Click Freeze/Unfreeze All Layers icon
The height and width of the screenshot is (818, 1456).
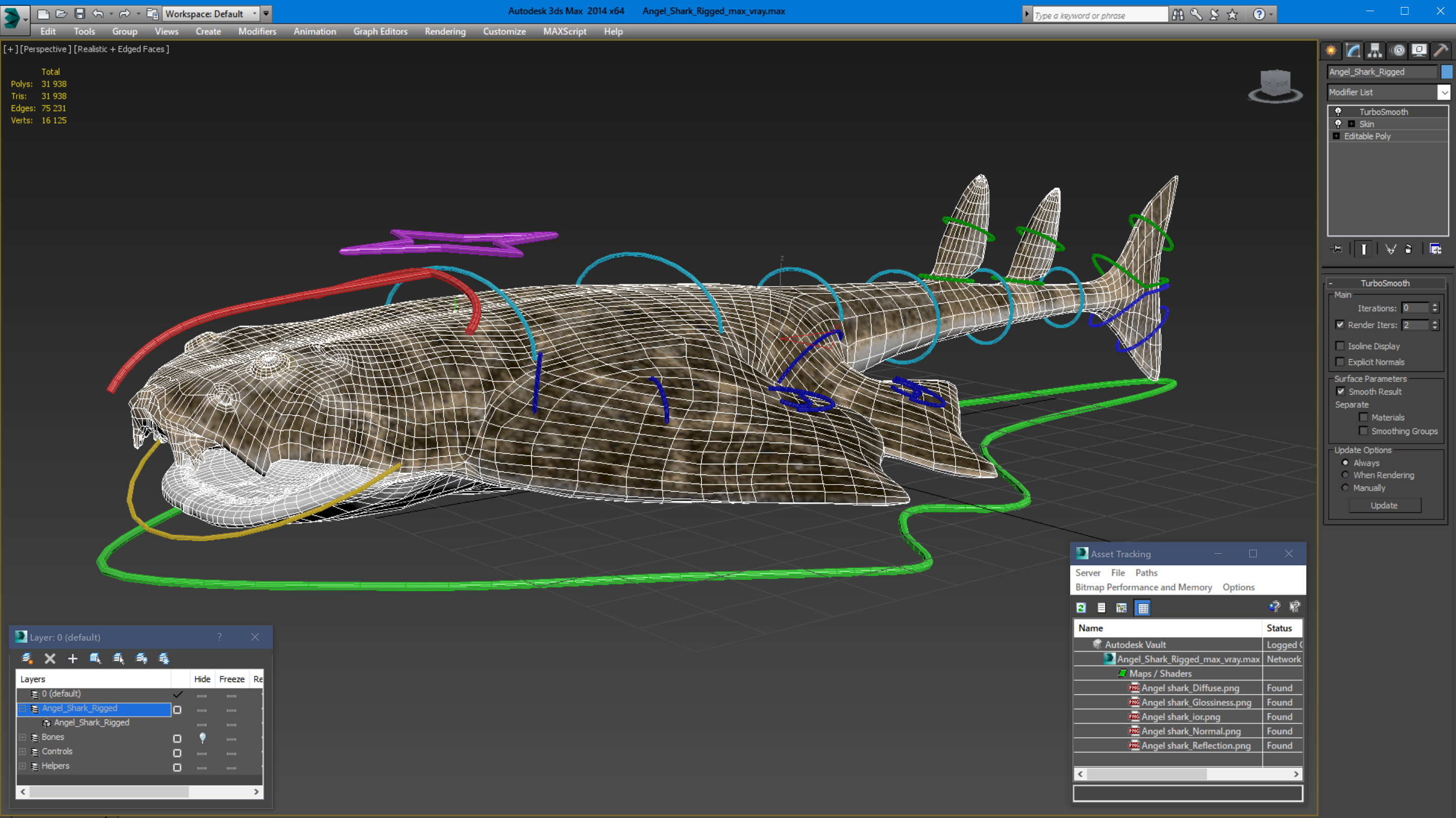(164, 658)
